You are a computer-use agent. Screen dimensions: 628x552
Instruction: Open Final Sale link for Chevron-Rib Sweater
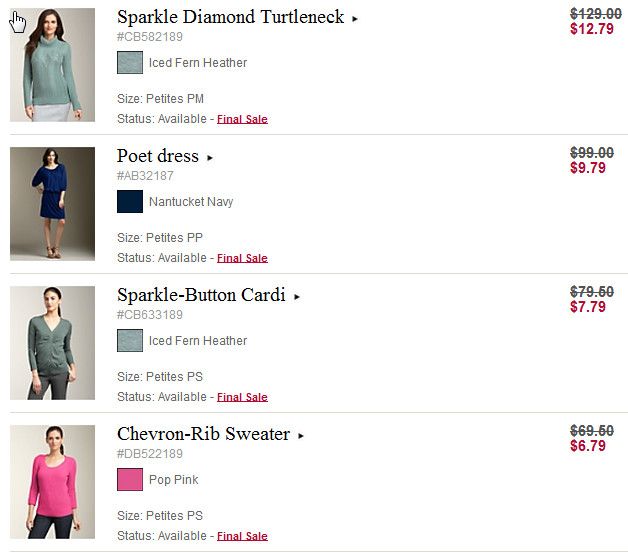pos(242,536)
